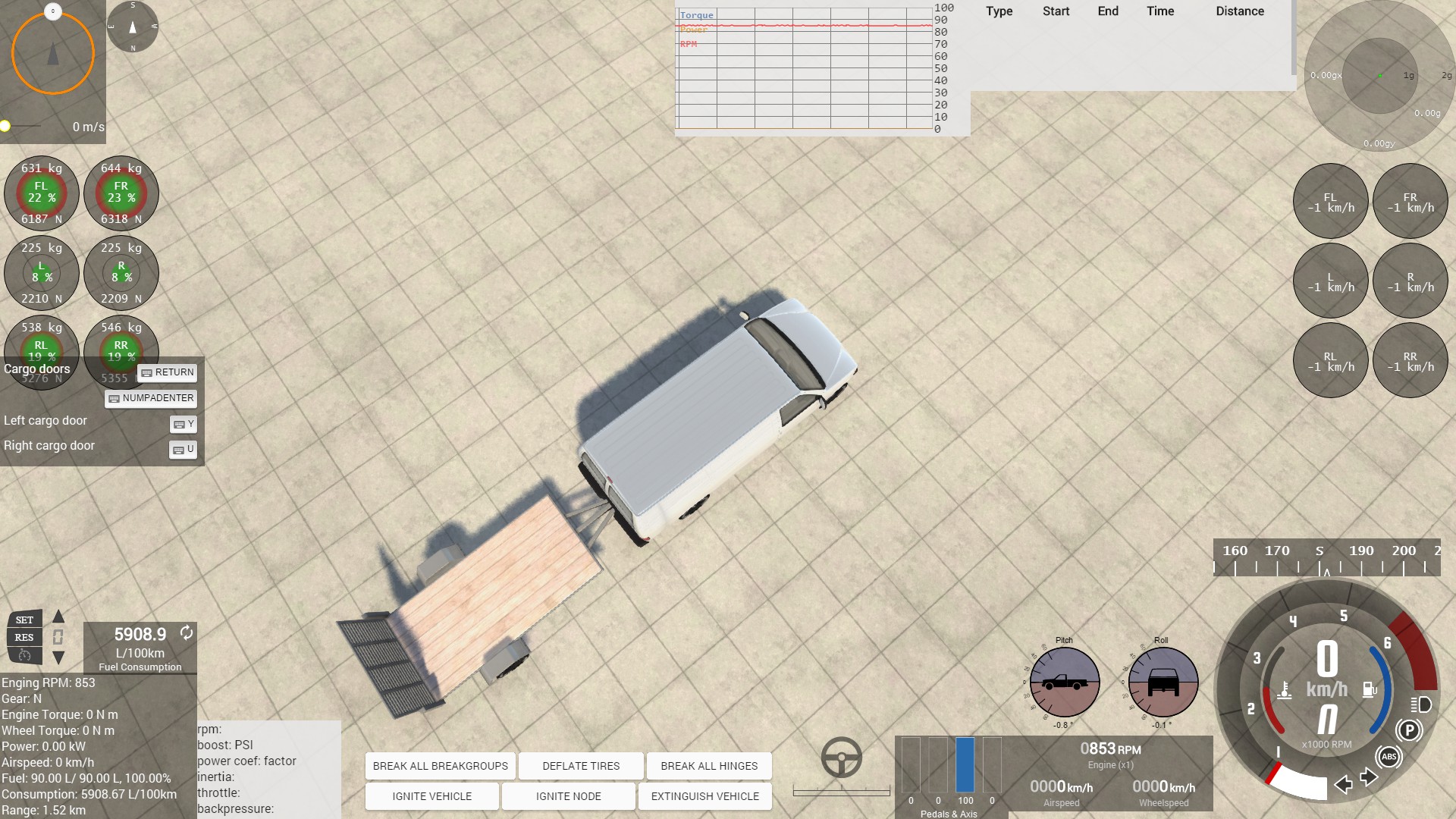Click the trailer R wheel weight gauge (2209 N)
1456x819 pixels.
coord(121,273)
